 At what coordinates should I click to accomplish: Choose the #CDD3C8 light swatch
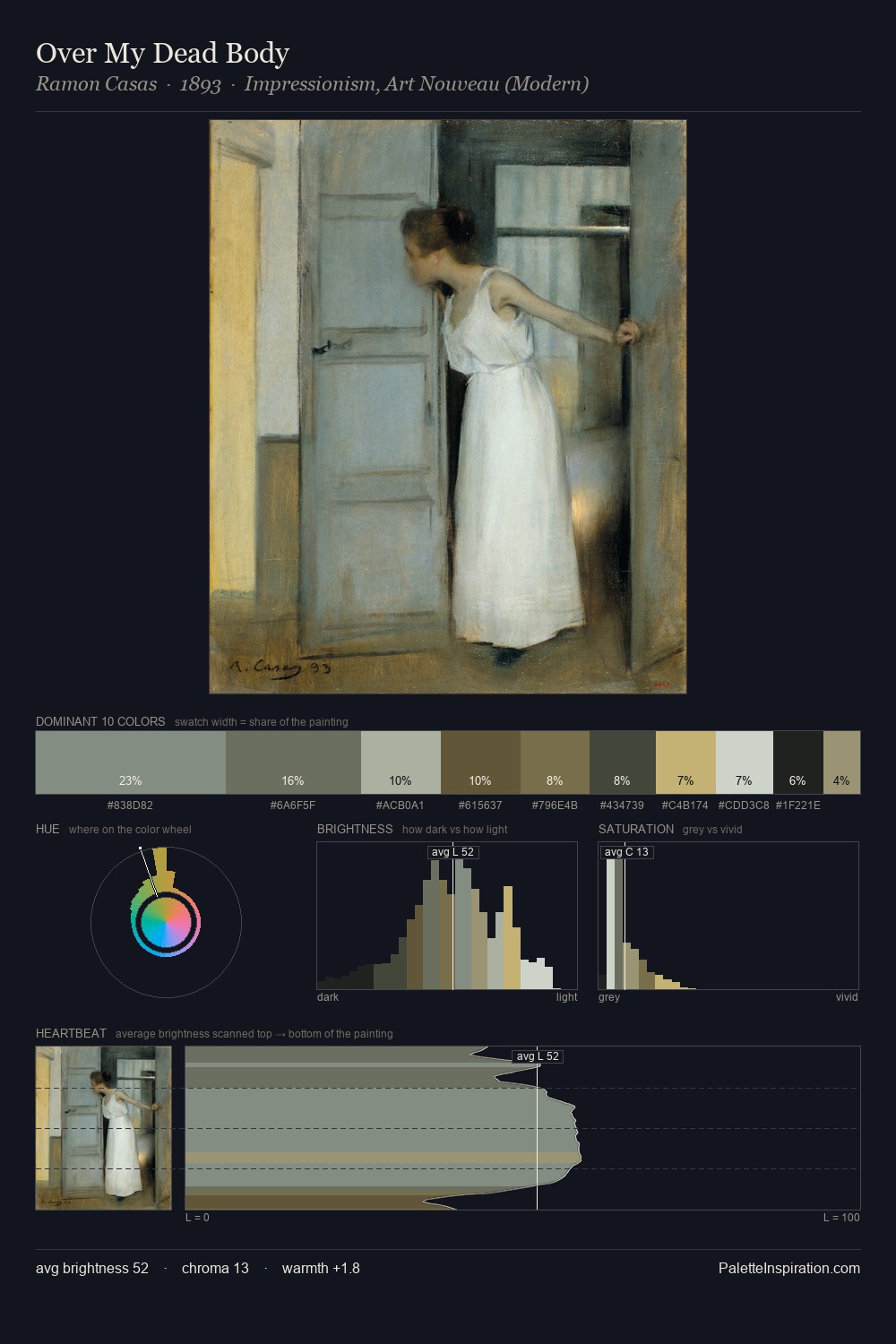[x=745, y=762]
